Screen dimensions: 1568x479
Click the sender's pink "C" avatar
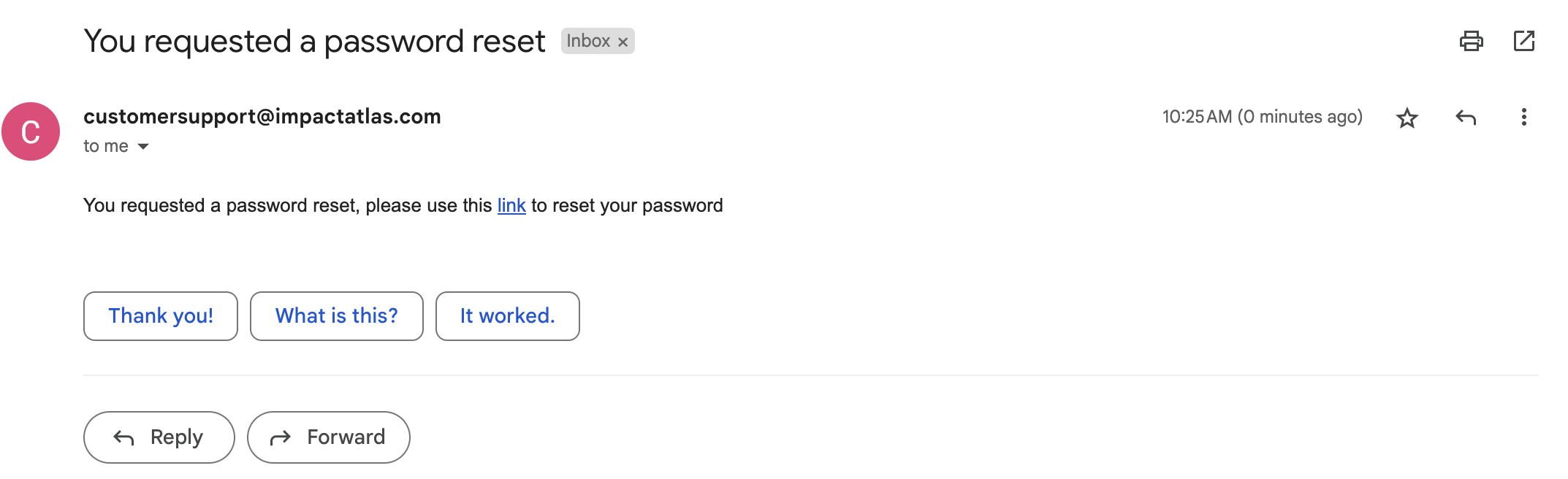coord(31,131)
